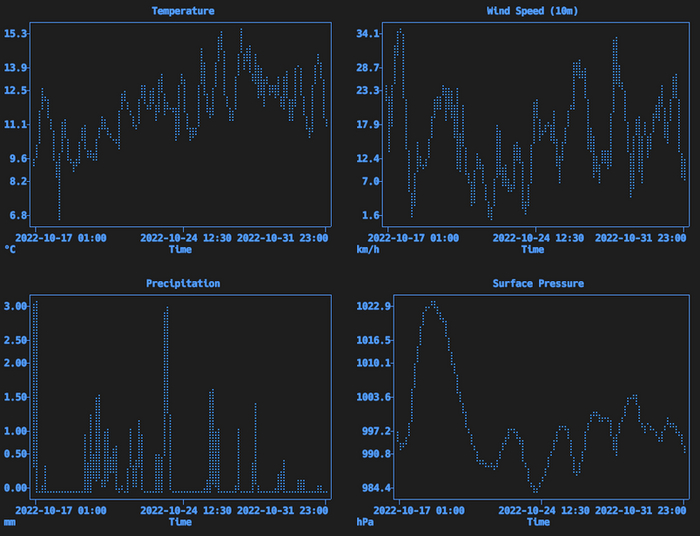Click the mm unit label under Precipitation chart
This screenshot has width=700, height=536.
point(10,521)
